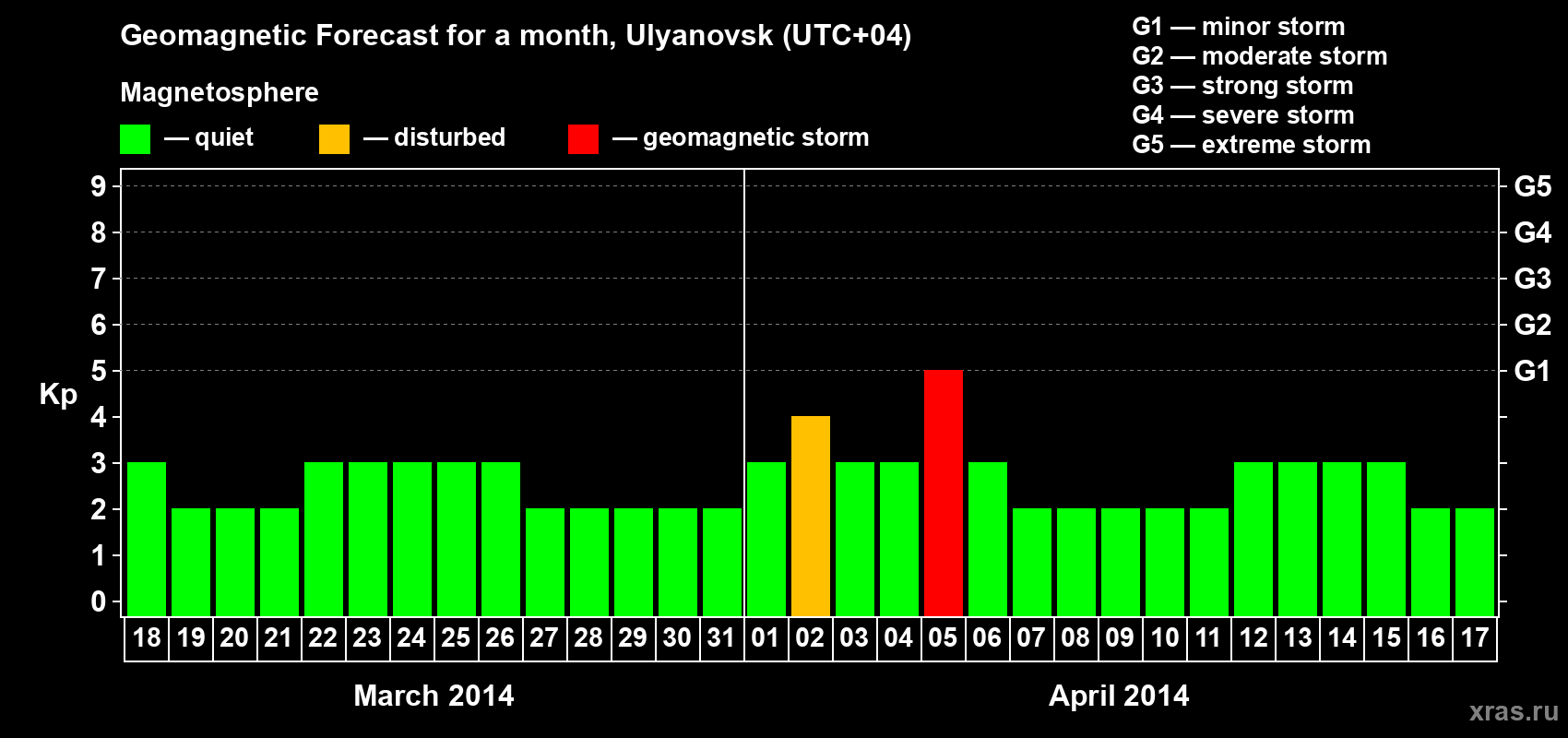Click the date cell 18 on the axis
The image size is (1568, 738).
(x=147, y=638)
